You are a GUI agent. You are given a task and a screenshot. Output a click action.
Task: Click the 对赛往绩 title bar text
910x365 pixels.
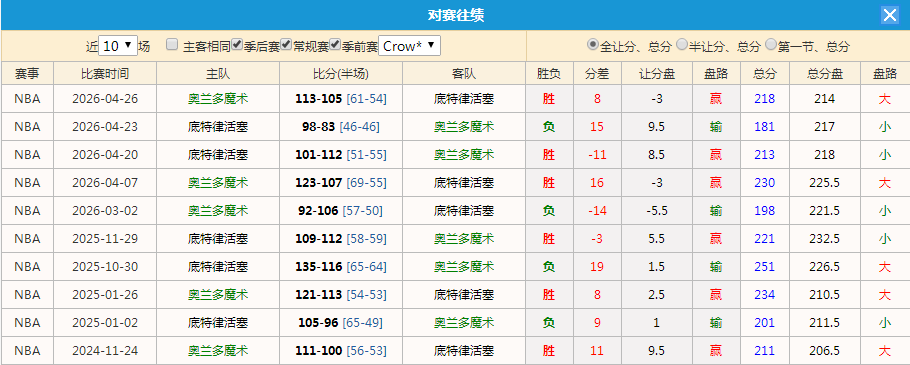pos(456,16)
